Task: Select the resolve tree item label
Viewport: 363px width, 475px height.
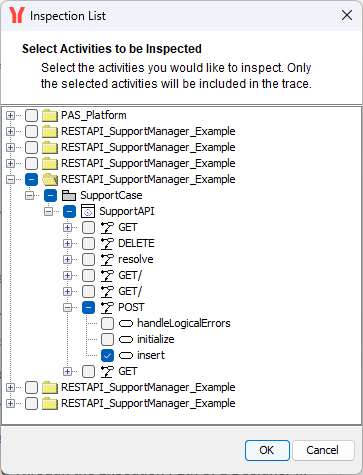Action: tap(136, 259)
